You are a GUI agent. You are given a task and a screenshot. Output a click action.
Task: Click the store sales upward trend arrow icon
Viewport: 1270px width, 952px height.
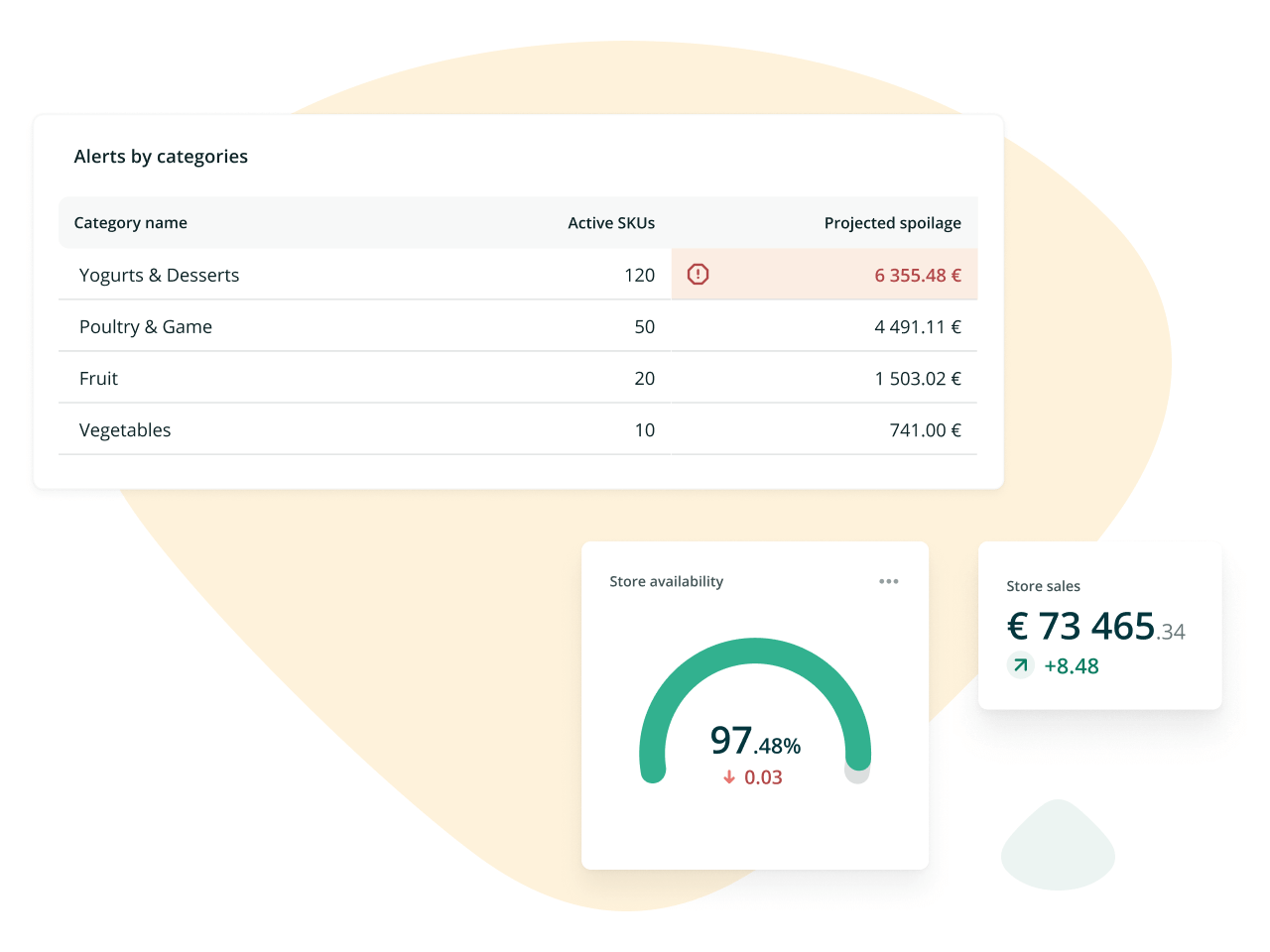point(1020,665)
